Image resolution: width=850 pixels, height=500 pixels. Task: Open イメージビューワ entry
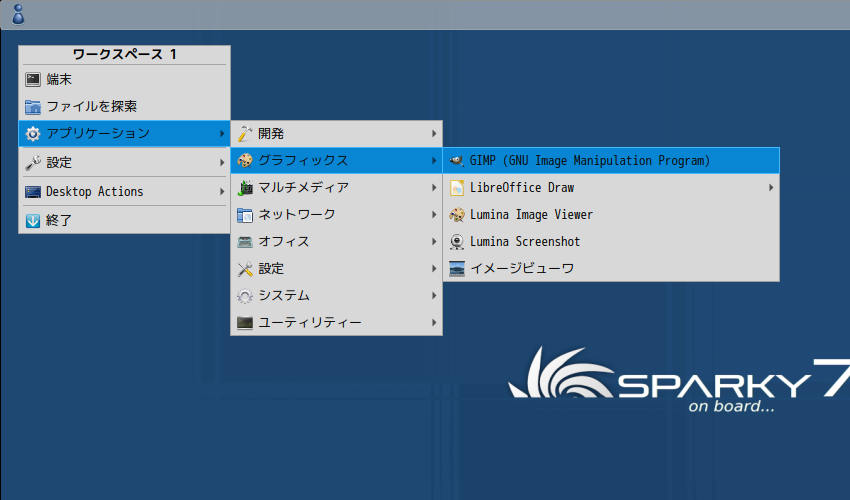pos(611,268)
